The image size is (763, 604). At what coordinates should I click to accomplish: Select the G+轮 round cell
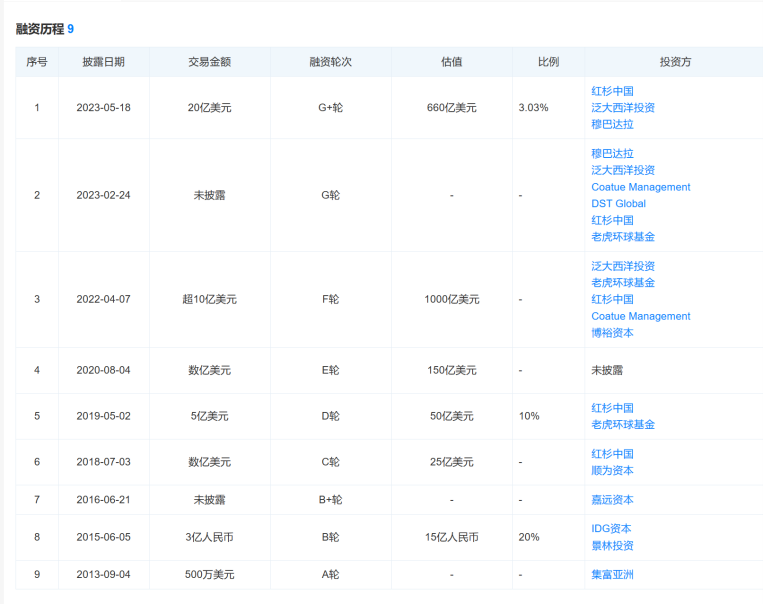click(330, 108)
